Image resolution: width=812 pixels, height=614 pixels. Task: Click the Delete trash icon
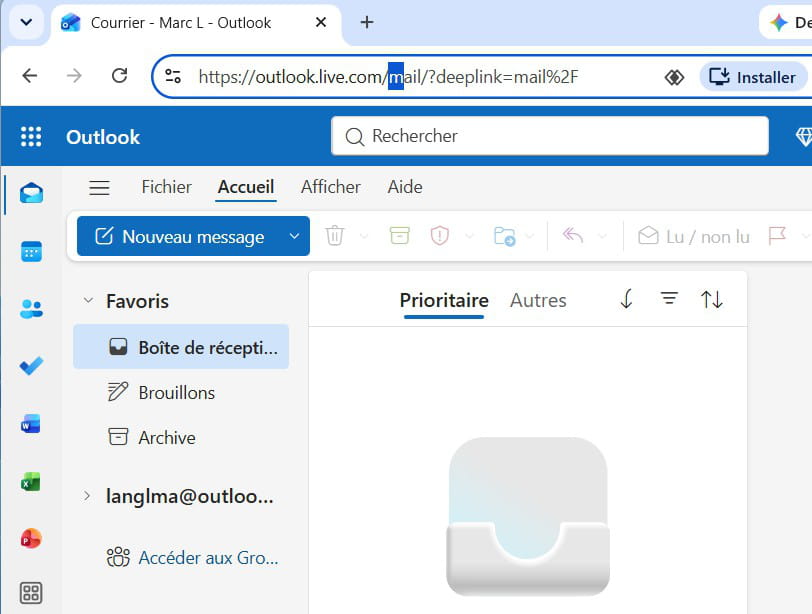pos(335,236)
